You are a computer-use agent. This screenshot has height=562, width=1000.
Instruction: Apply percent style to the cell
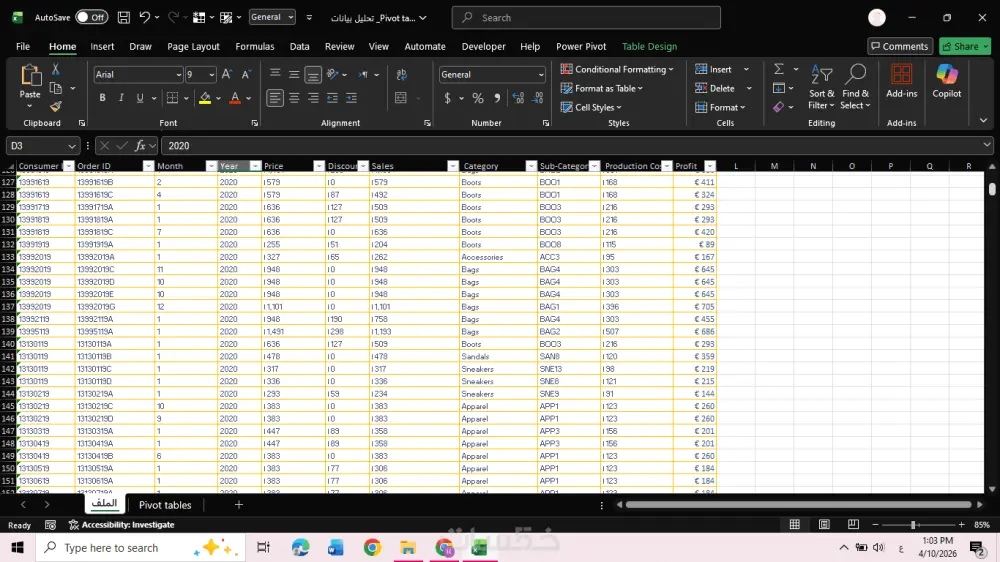coord(478,98)
